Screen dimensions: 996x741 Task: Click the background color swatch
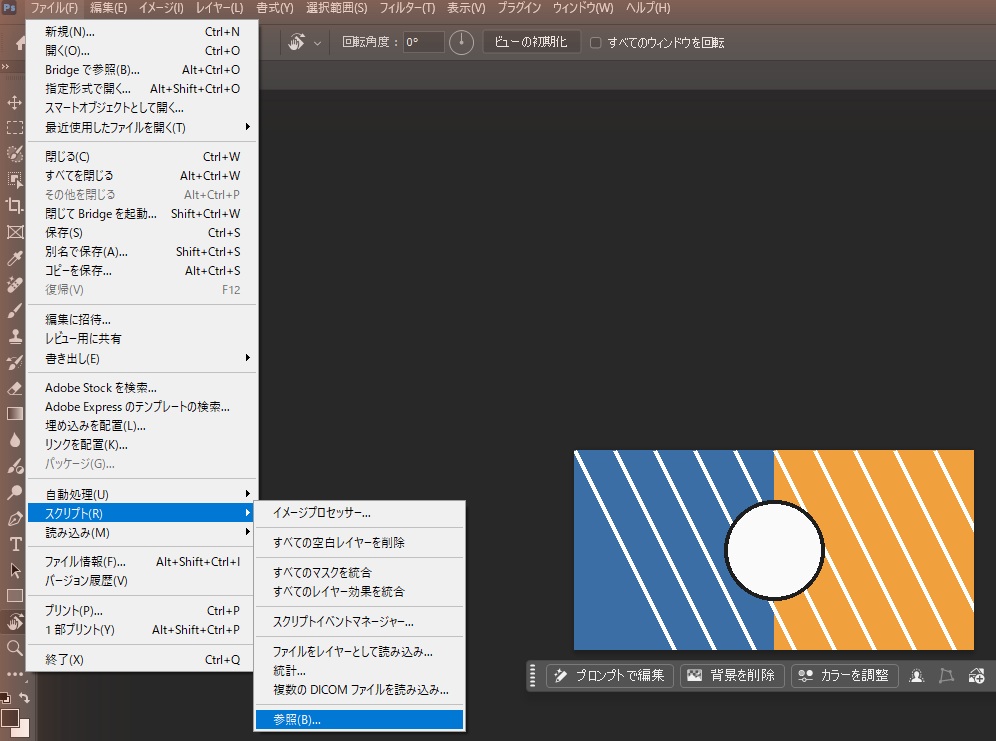[x=23, y=730]
